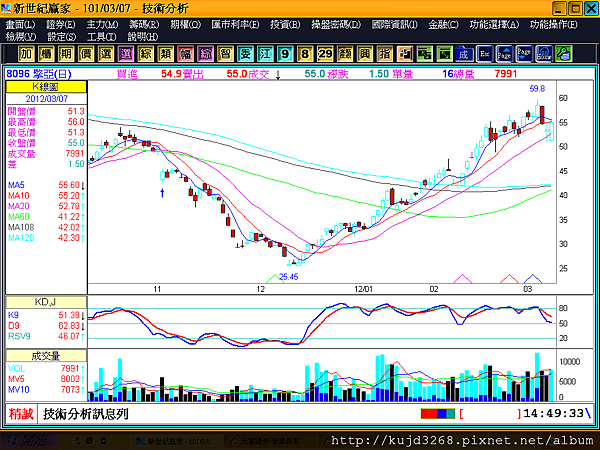
Task: Click the MV10 7073 value row
Action: click(46, 390)
